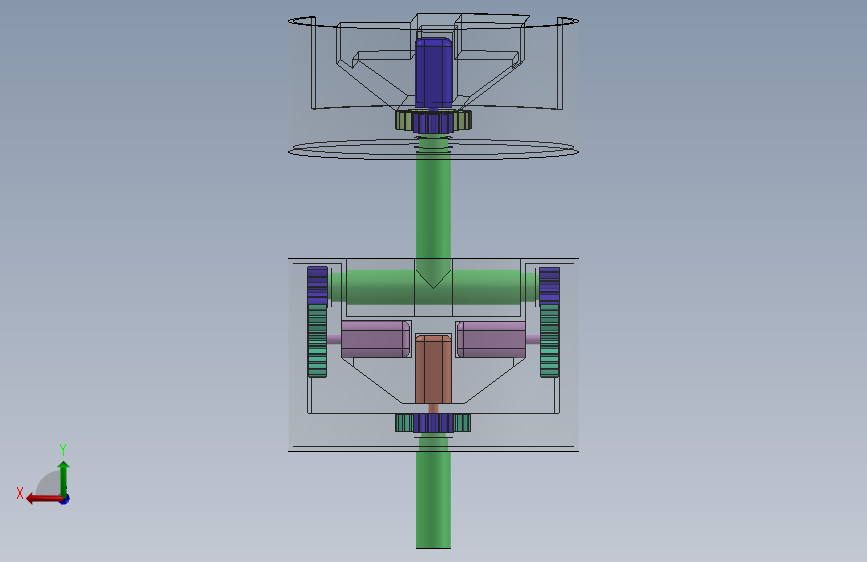867x562 pixels.
Task: Click the Y label on the triad
Action: coord(63,450)
